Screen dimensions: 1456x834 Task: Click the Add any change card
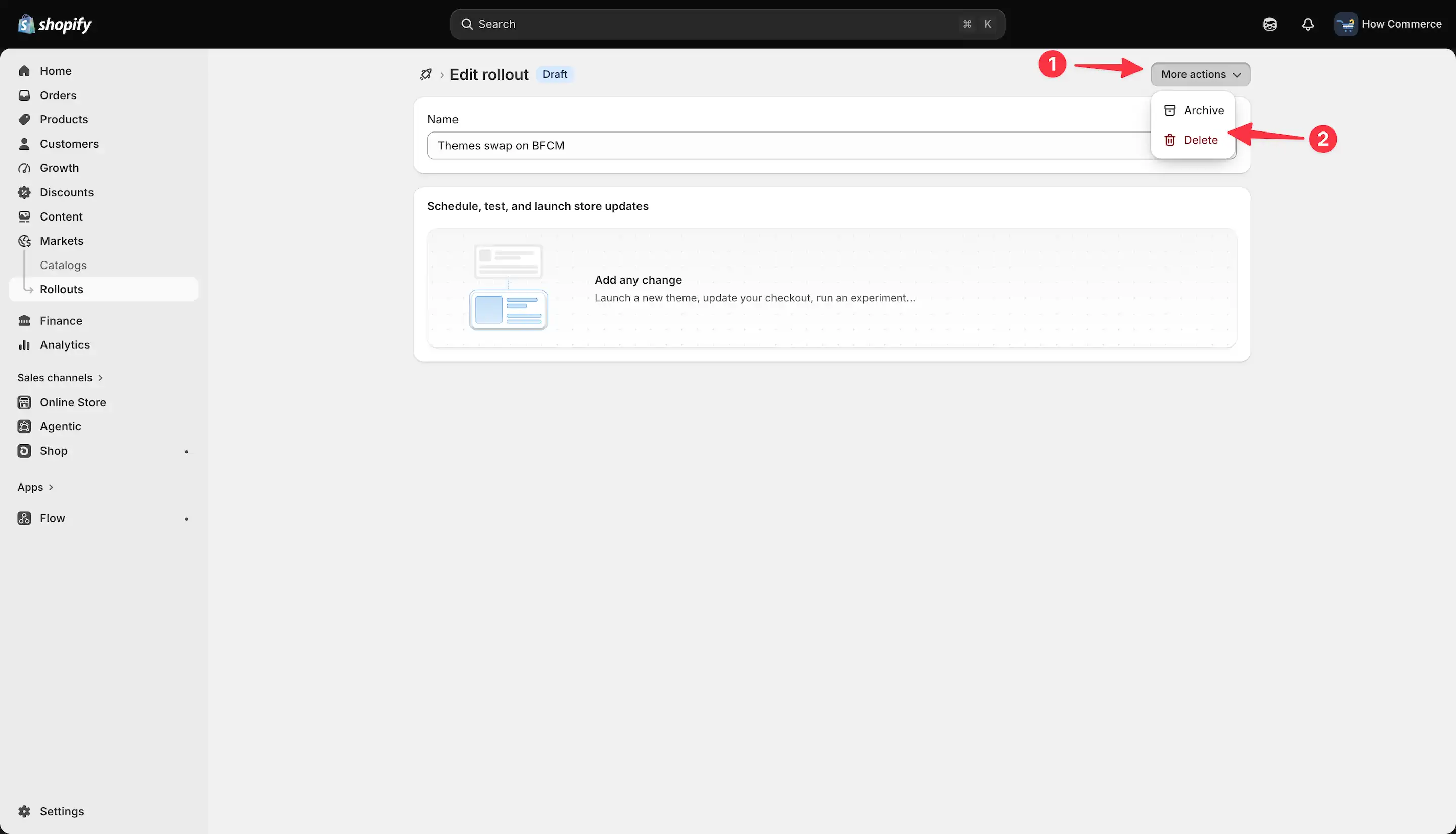click(x=831, y=288)
